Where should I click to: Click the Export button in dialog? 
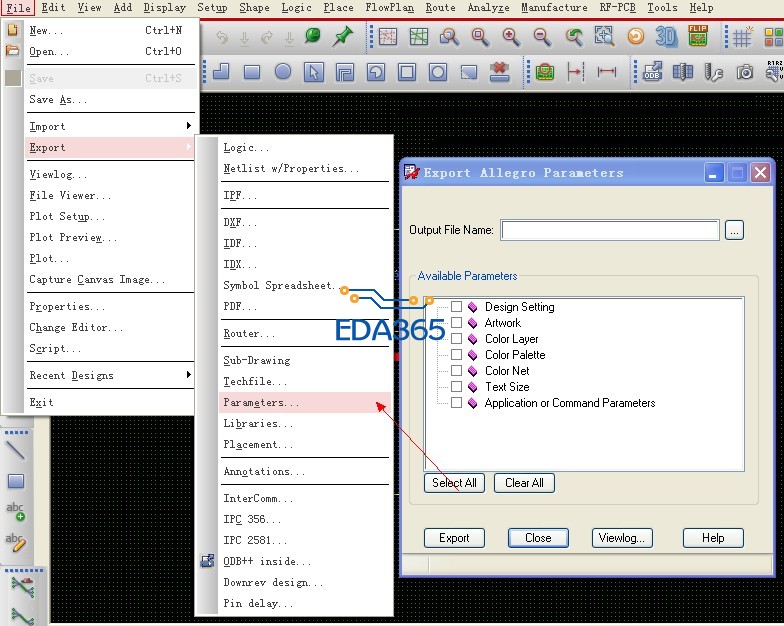click(x=454, y=538)
